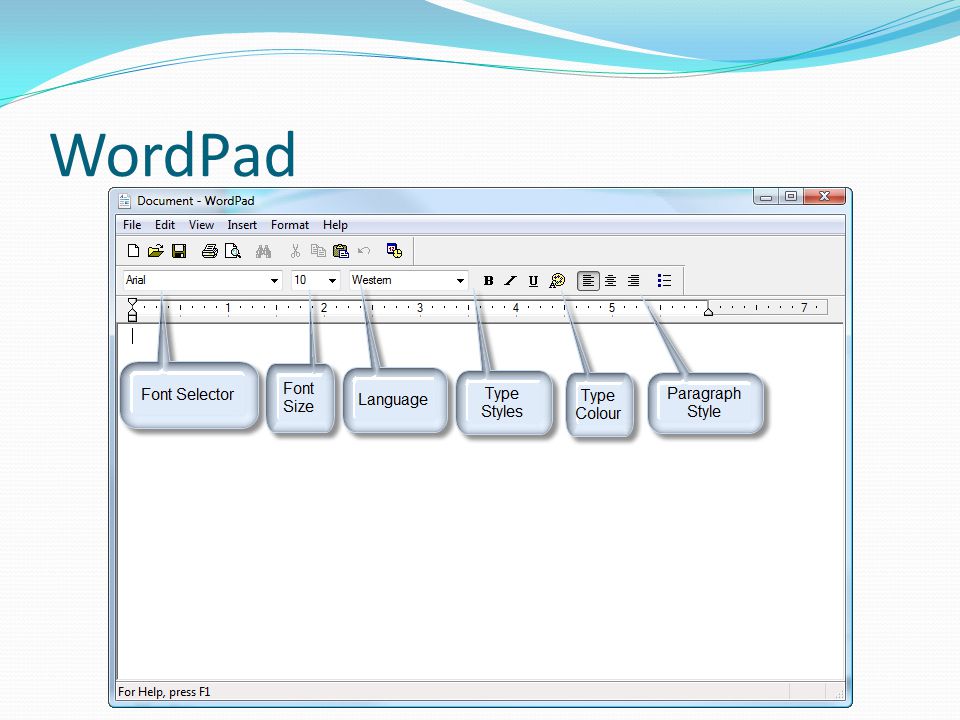Open the Edit menu
Viewport: 960px width, 720px height.
(165, 225)
